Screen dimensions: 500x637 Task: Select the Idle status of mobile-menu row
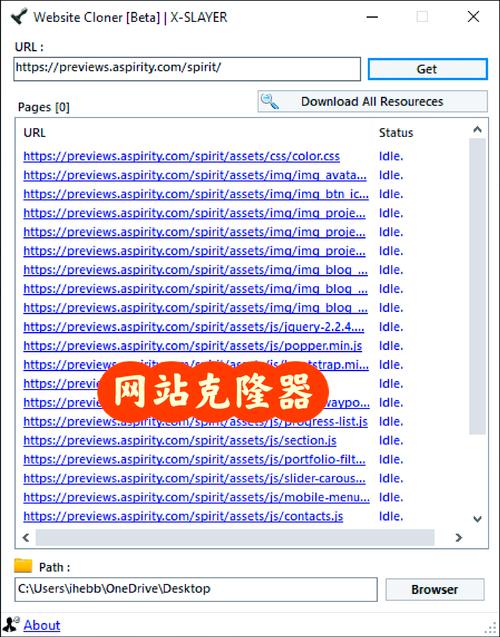[x=391, y=497]
